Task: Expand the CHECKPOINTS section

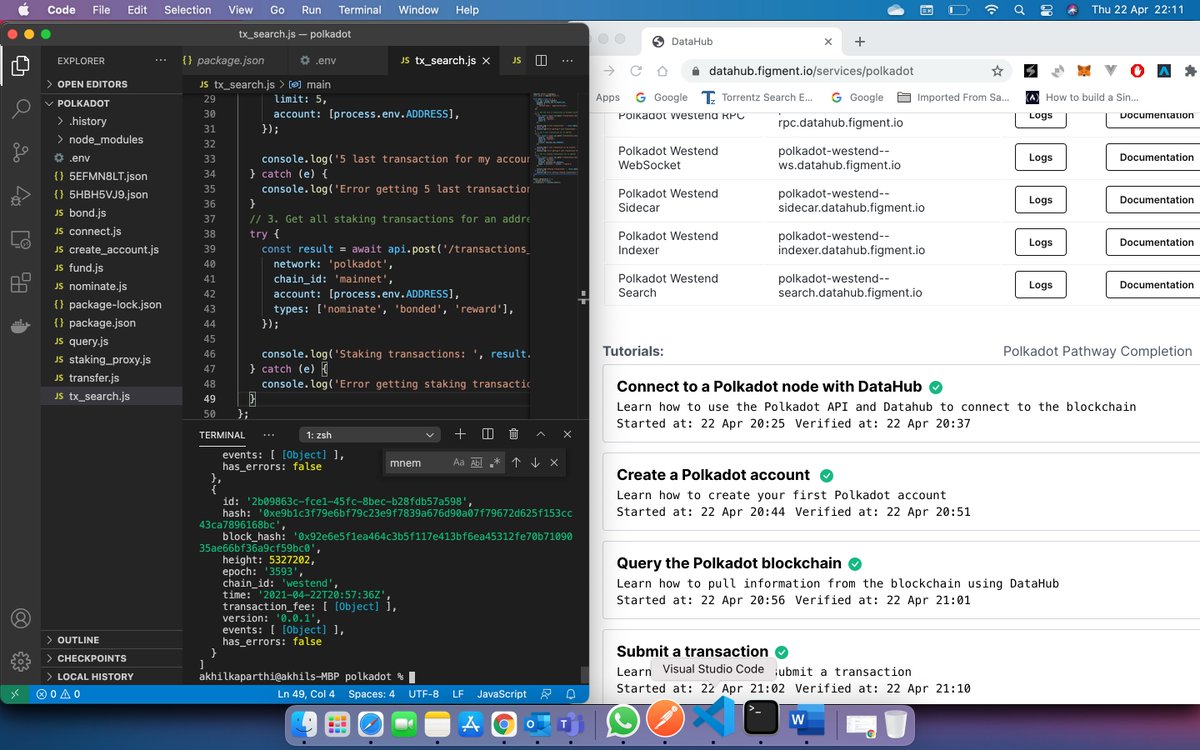Action: point(111,658)
